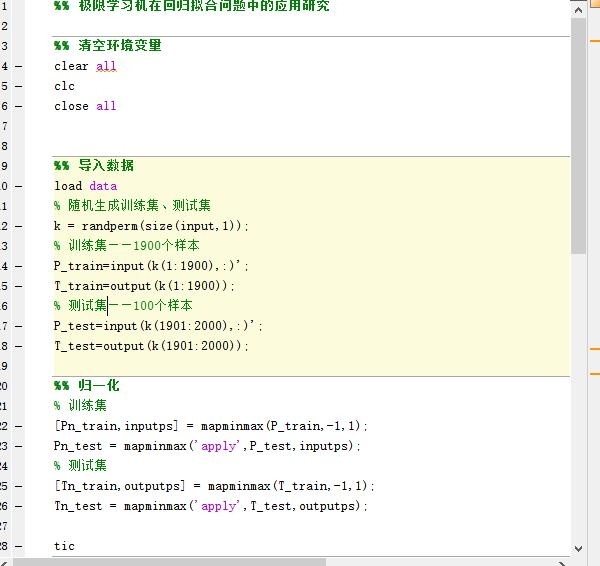Viewport: 600px width, 566px height.
Task: Click the 'apply' string in the Tn_test line
Action: click(x=218, y=506)
